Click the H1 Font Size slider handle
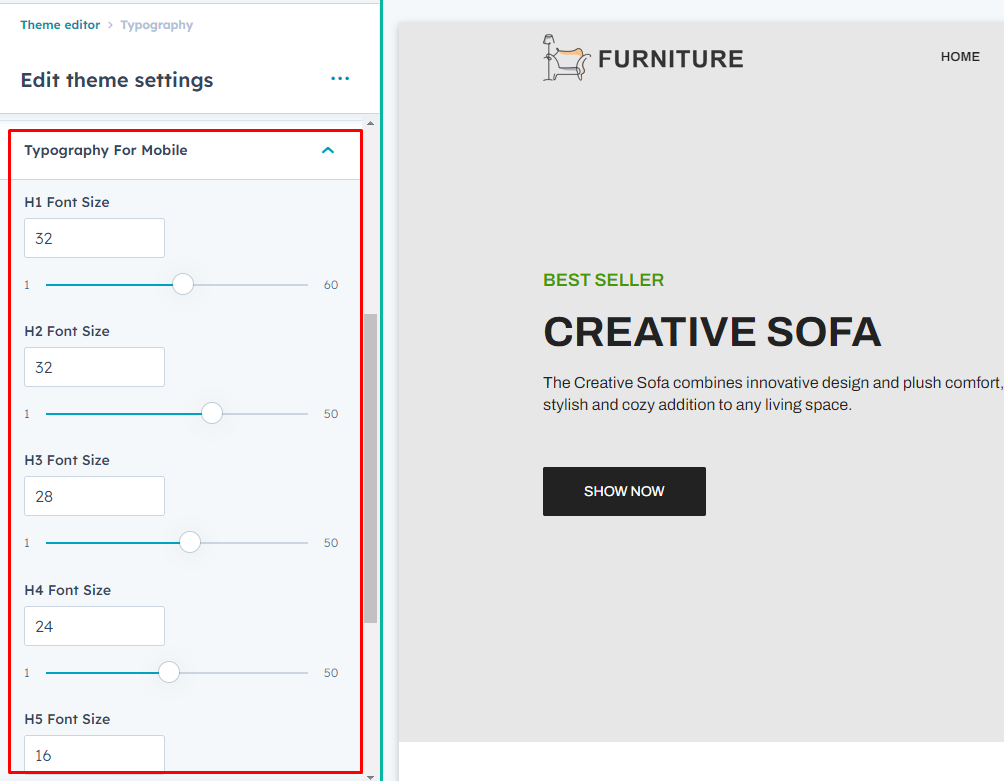Screen dimensions: 1004x781 183,284
